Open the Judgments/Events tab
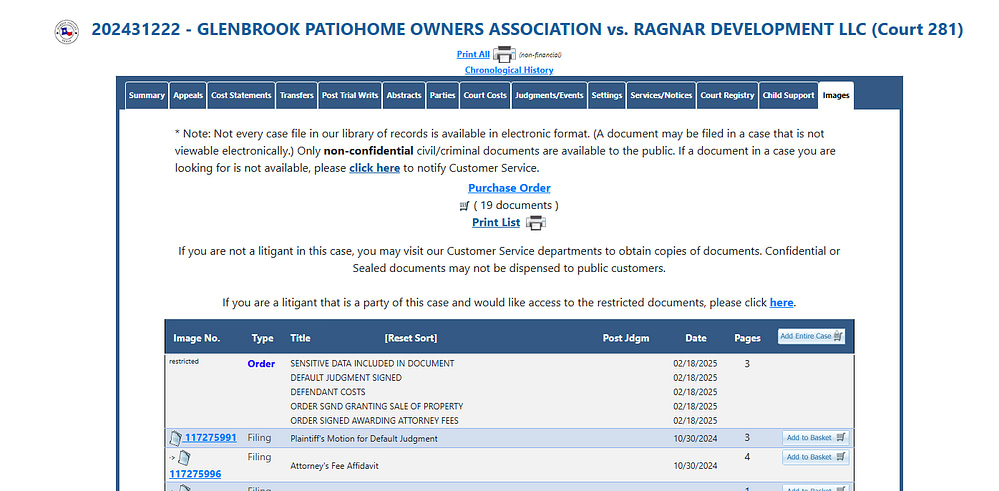Screen dimensions: 999x491 pyautogui.click(x=549, y=96)
